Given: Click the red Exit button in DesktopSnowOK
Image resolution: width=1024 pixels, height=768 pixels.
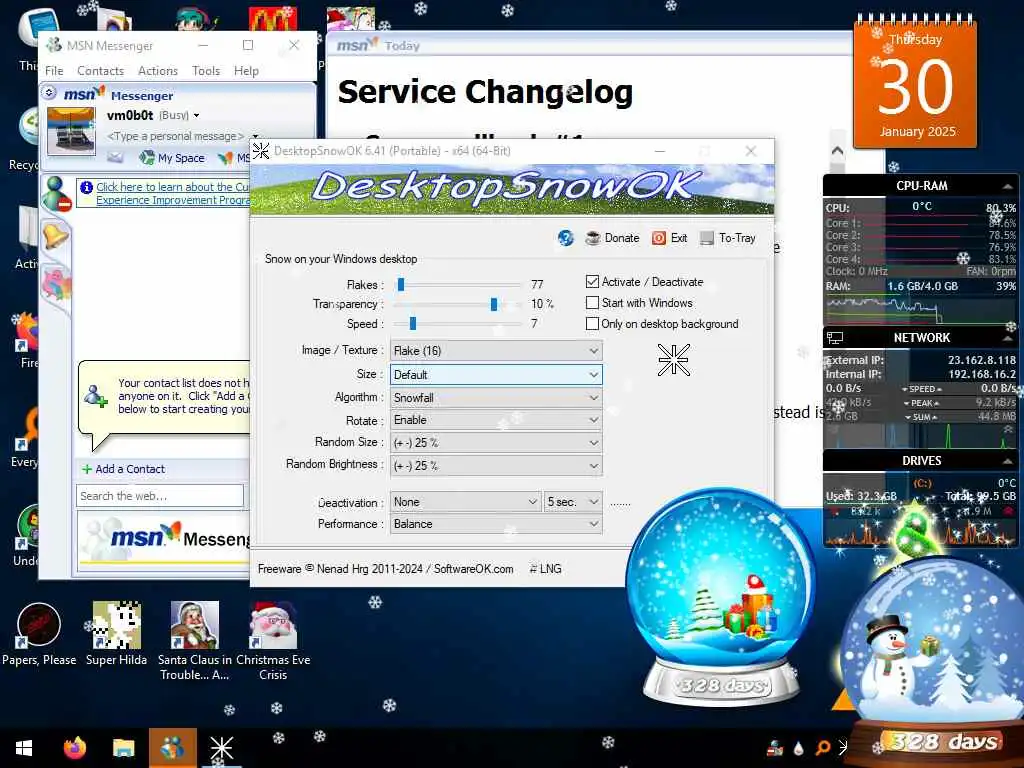Looking at the screenshot, I should (x=670, y=238).
